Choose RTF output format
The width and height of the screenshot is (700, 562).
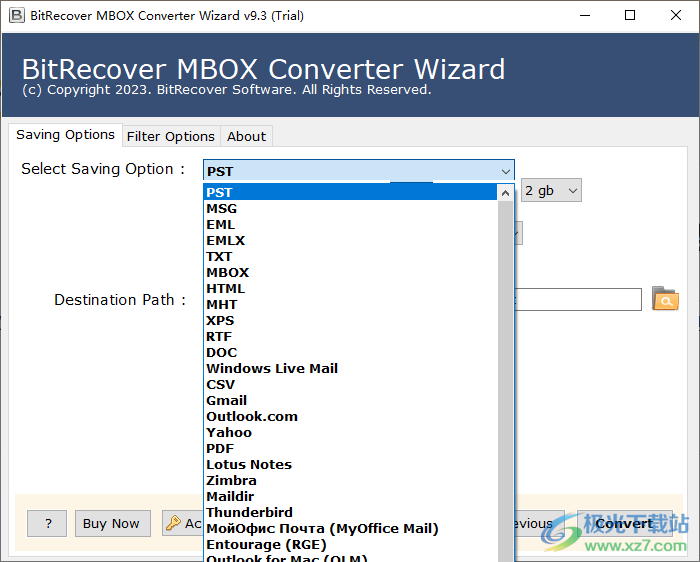(350, 337)
